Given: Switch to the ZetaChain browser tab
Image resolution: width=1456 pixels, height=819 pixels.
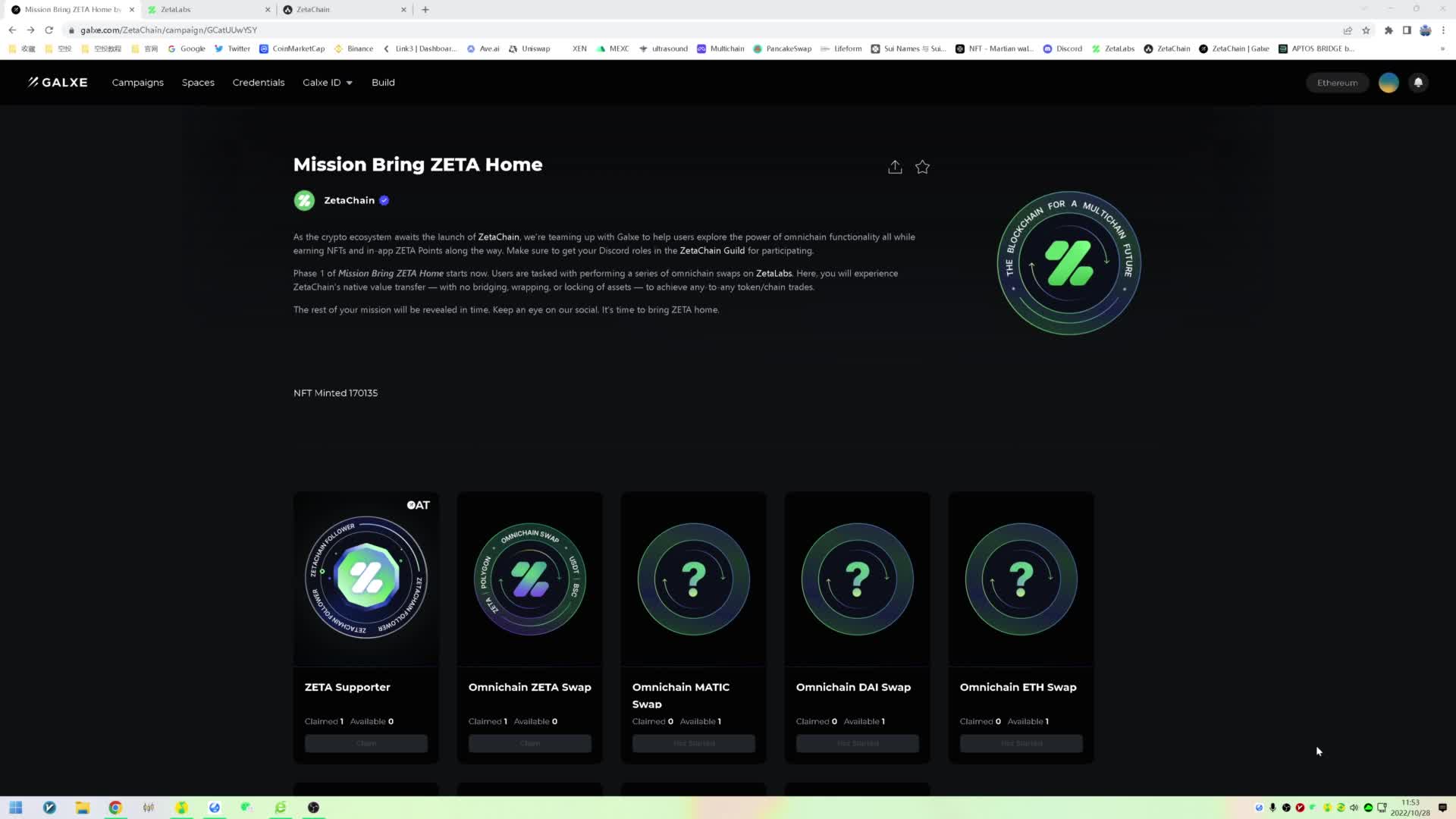Looking at the screenshot, I should pyautogui.click(x=344, y=10).
